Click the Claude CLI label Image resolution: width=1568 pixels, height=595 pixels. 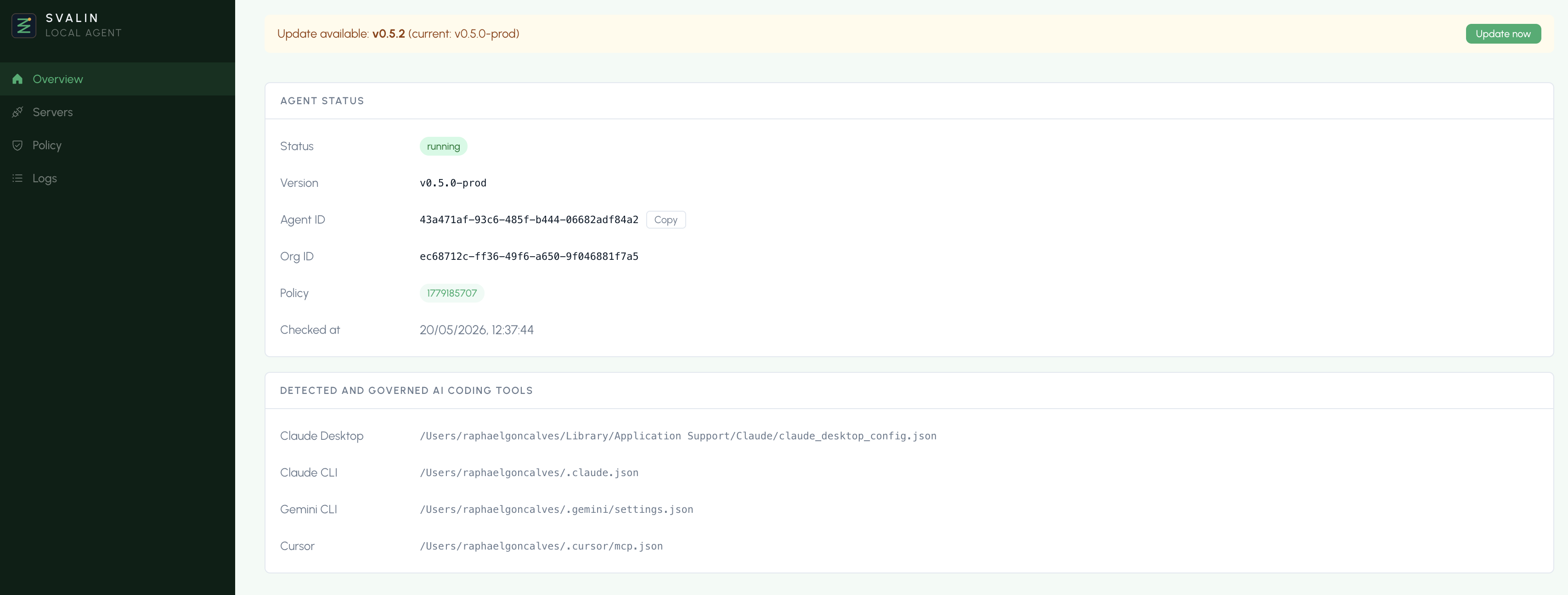click(x=309, y=473)
